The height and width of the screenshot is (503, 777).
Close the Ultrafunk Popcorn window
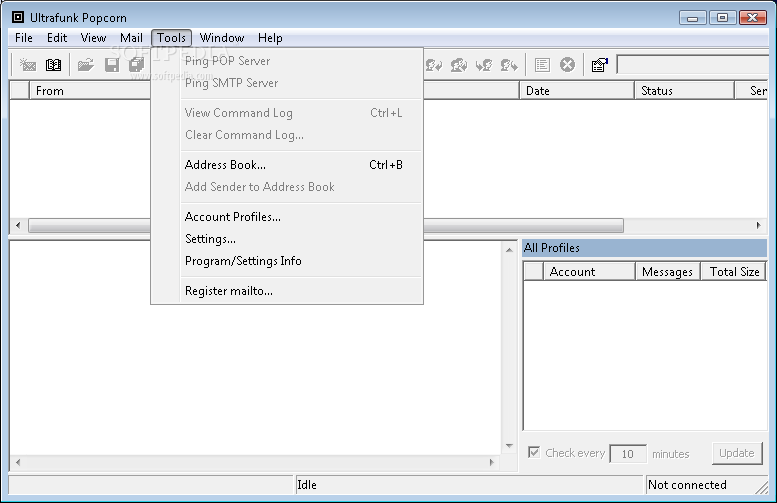tap(753, 18)
